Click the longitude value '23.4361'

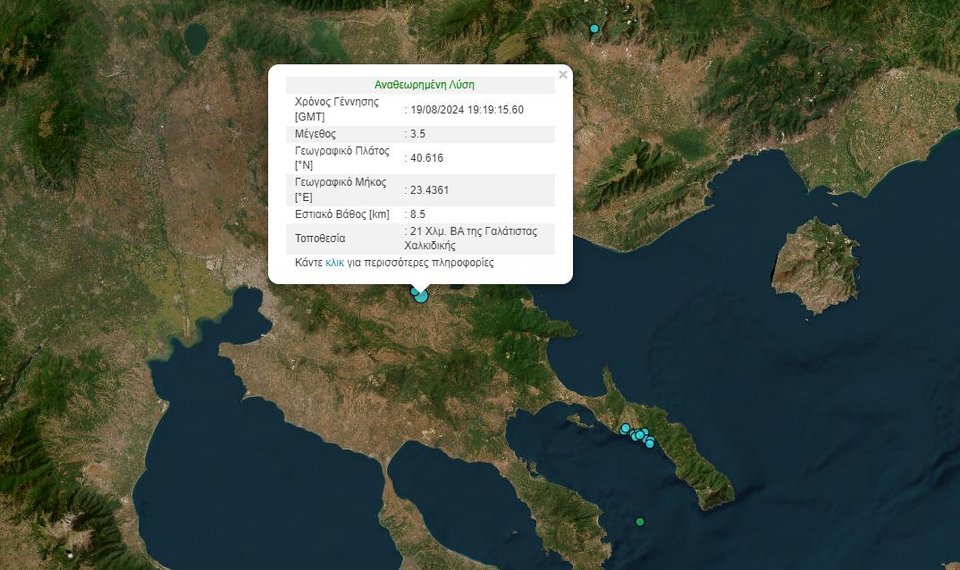coord(429,190)
